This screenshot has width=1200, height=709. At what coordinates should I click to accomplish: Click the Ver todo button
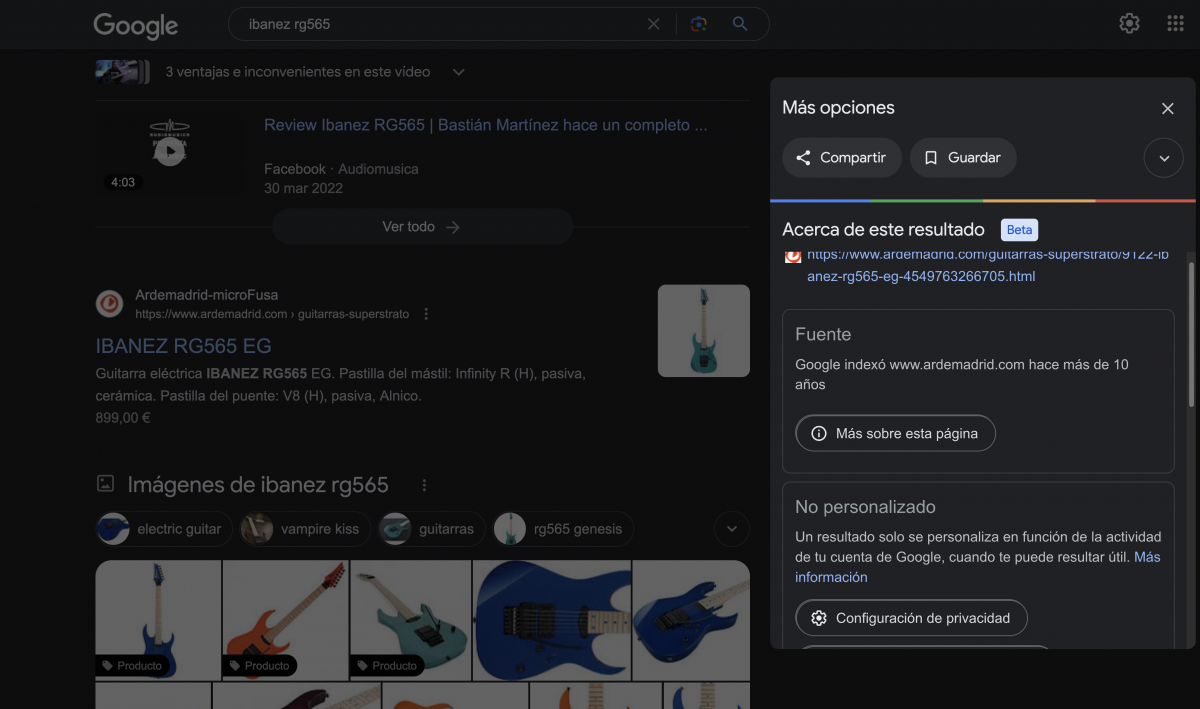pos(422,227)
